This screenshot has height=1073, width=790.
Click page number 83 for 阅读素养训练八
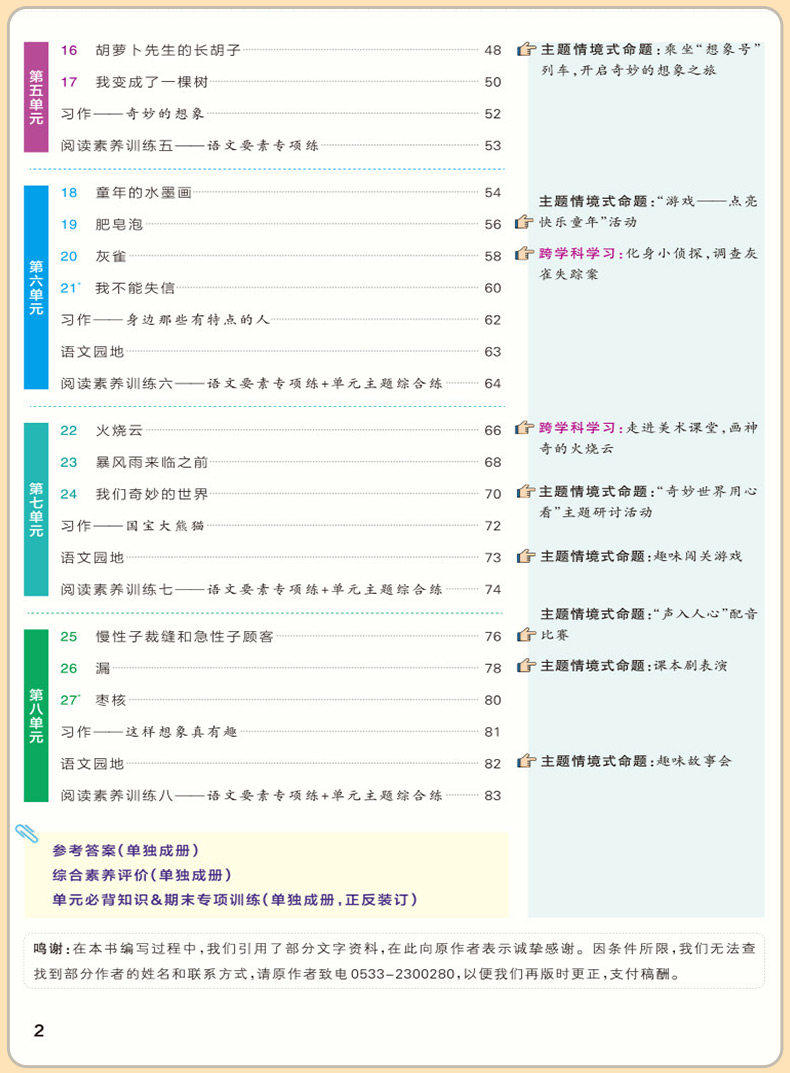click(x=493, y=796)
